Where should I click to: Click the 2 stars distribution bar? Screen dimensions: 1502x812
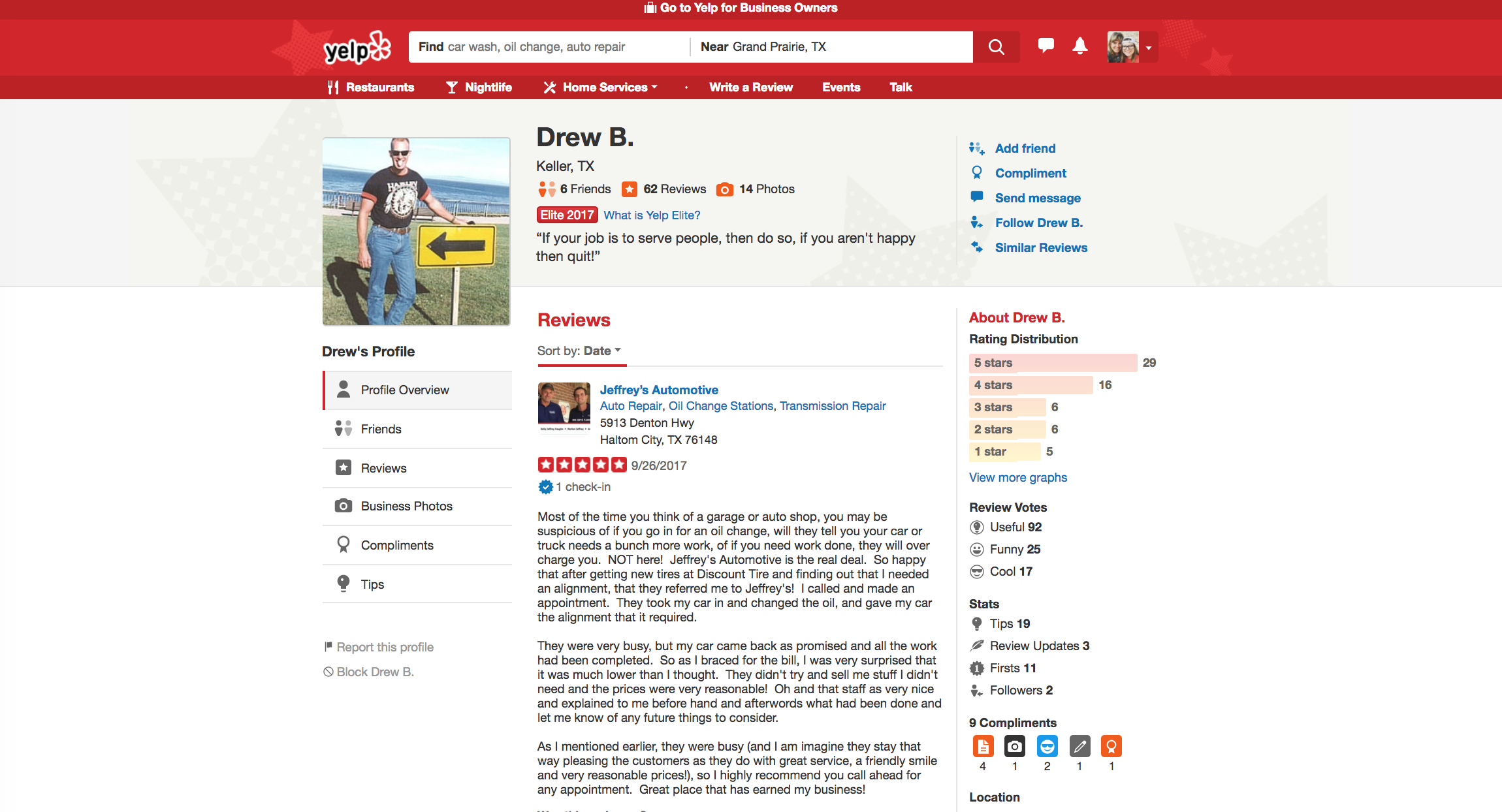1007,429
